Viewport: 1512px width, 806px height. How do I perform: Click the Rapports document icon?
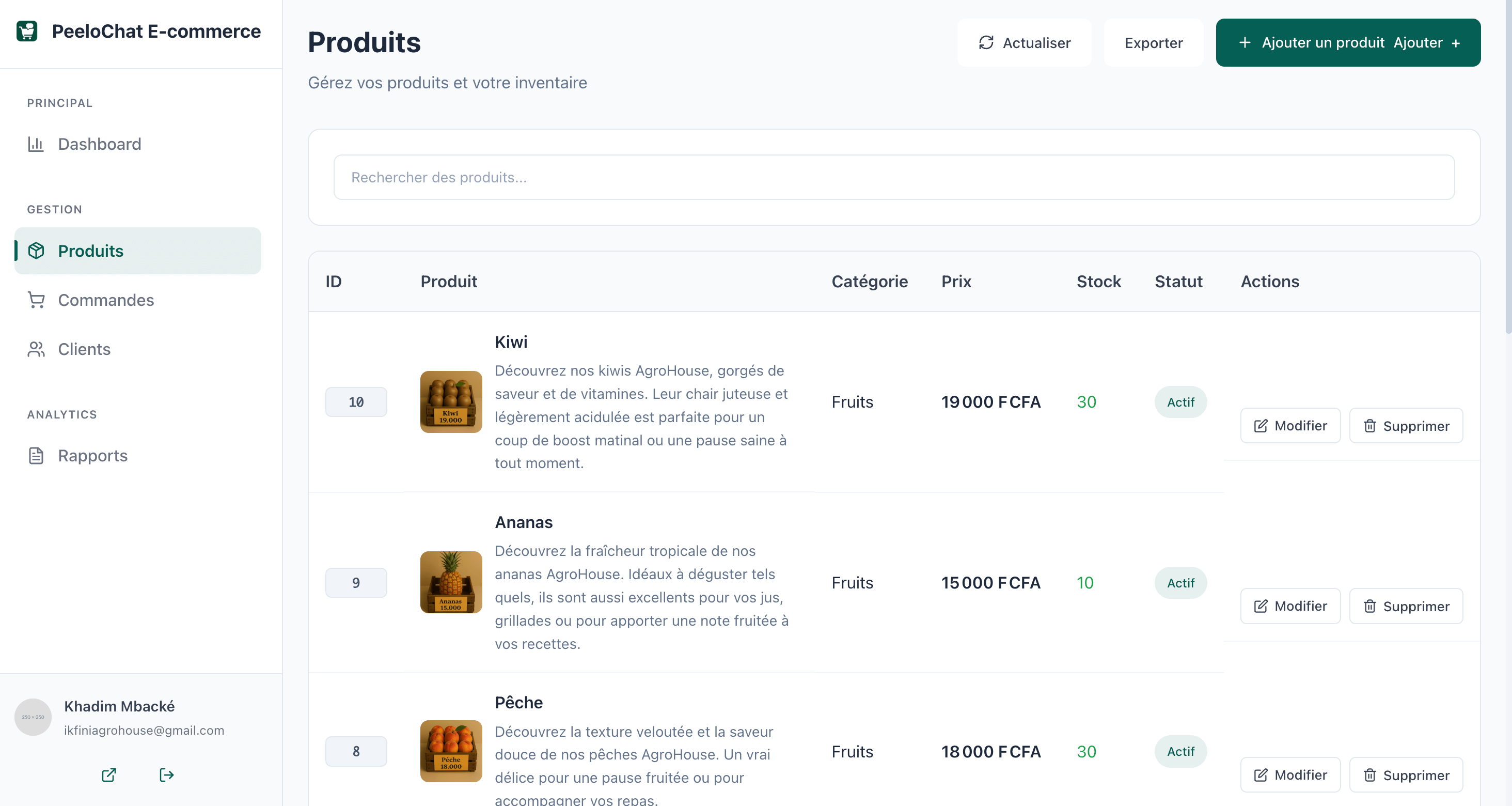pyautogui.click(x=36, y=455)
